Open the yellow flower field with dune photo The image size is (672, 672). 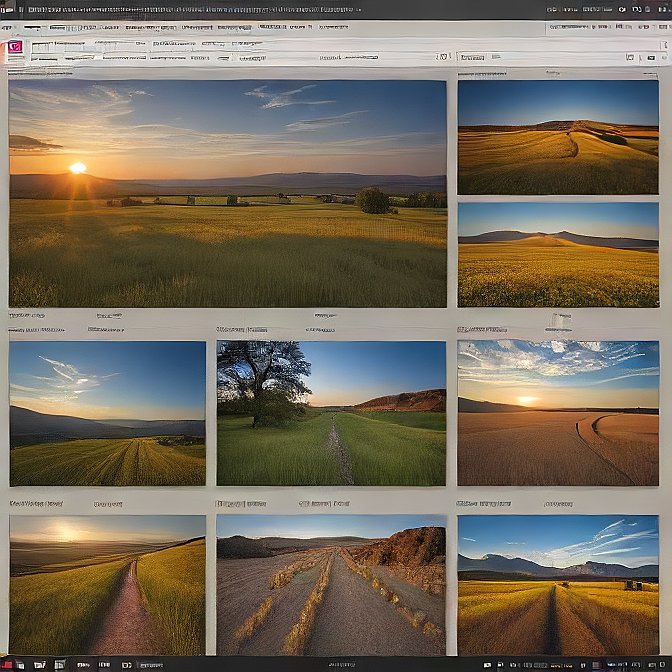(x=558, y=255)
